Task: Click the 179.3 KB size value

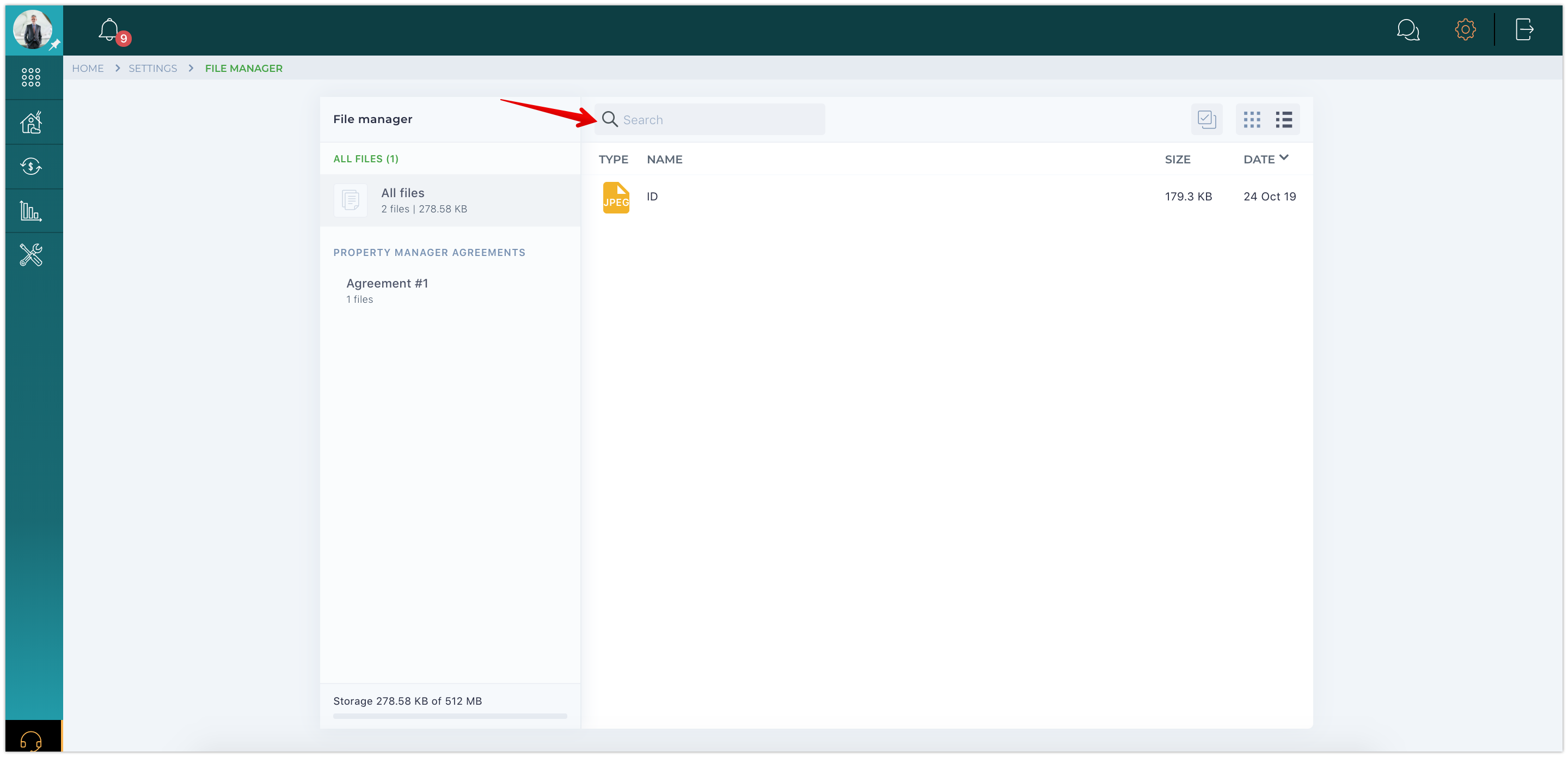Action: [x=1188, y=197]
